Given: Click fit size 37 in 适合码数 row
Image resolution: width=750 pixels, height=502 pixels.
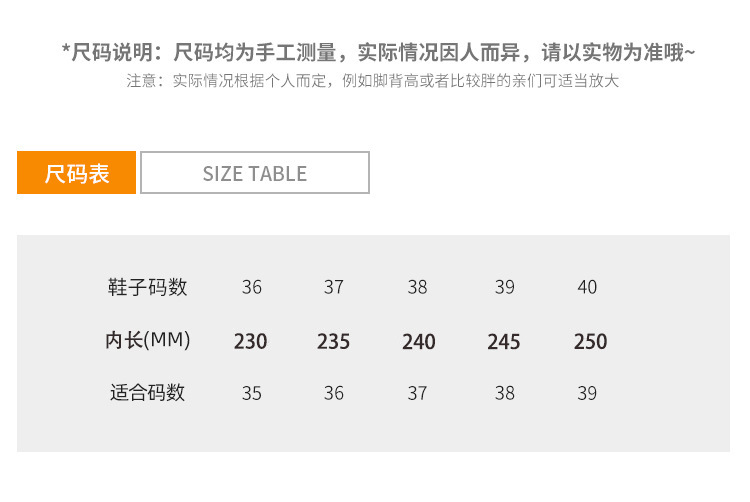Looking at the screenshot, I should pyautogui.click(x=418, y=394).
